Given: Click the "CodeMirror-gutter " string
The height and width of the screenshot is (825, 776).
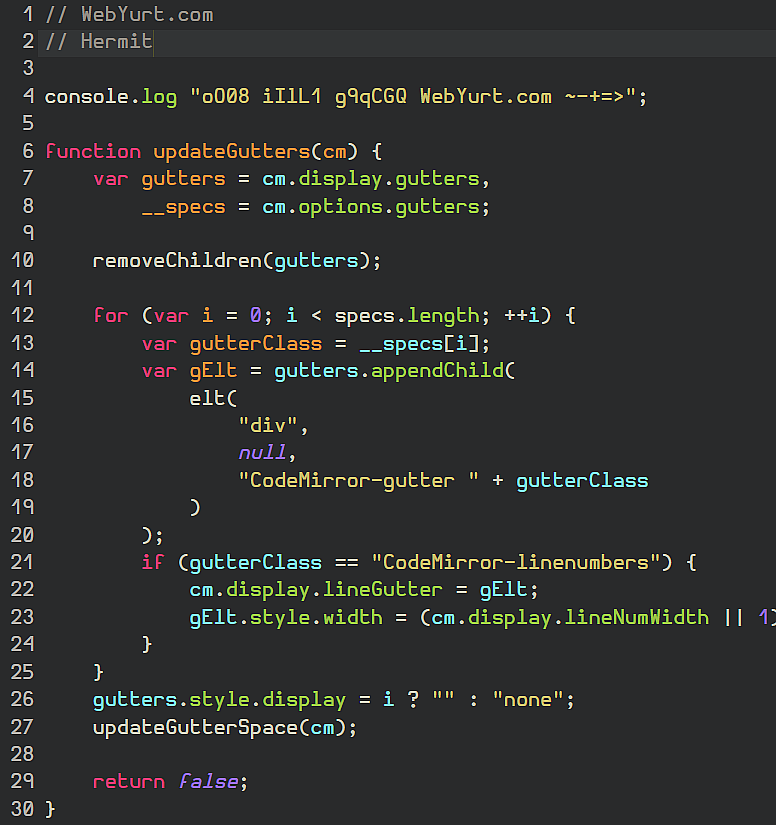Looking at the screenshot, I should click(x=359, y=481).
